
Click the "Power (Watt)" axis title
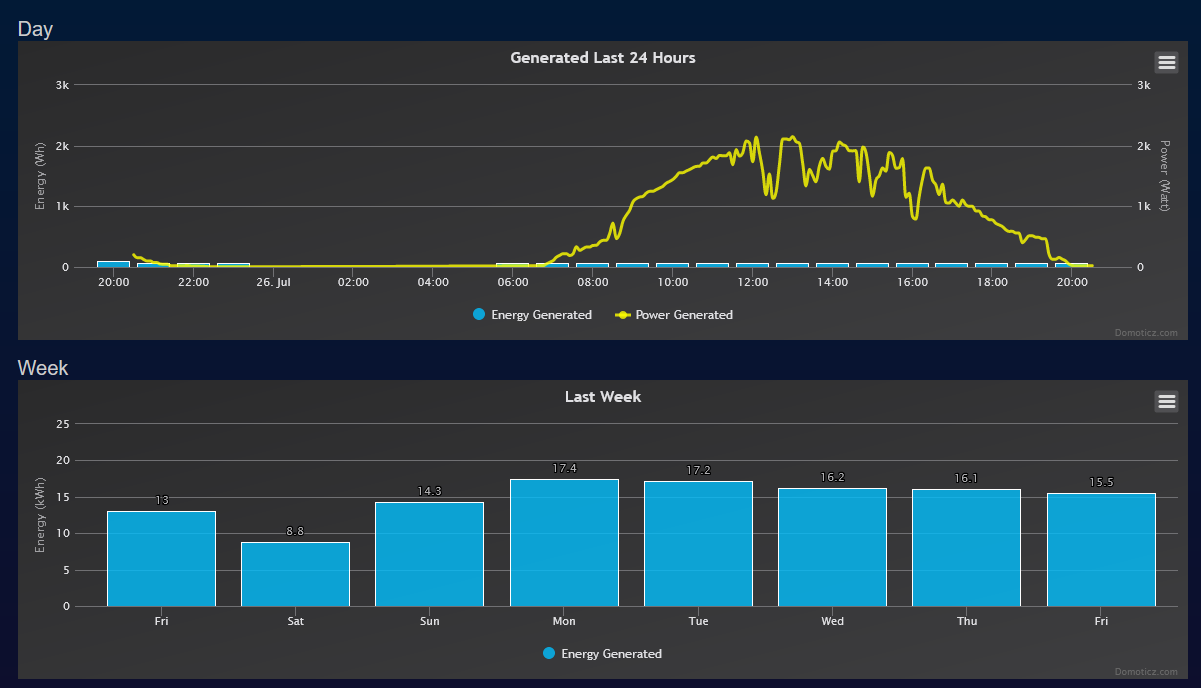tap(1163, 176)
